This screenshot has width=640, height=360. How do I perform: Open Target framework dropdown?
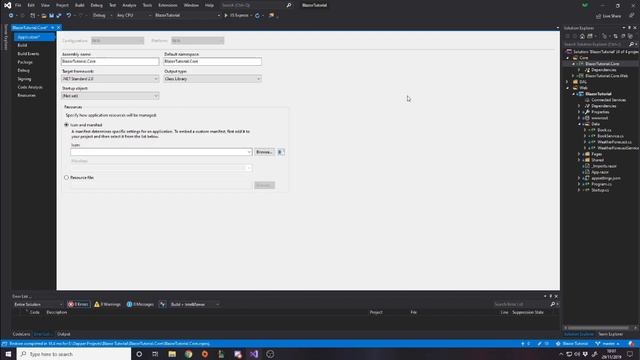tap(110, 79)
